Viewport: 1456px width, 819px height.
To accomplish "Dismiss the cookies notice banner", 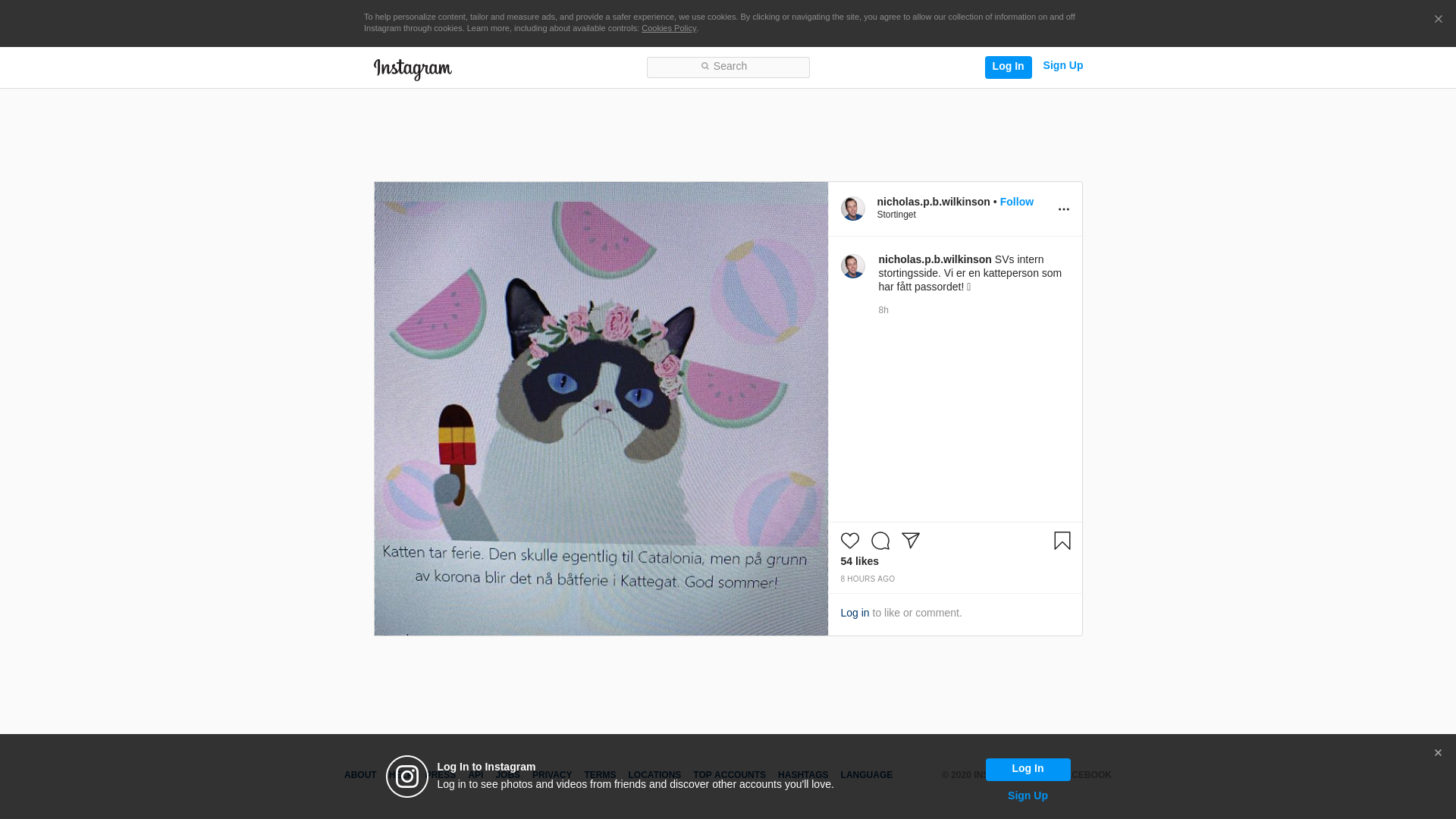I will pos(1438,20).
